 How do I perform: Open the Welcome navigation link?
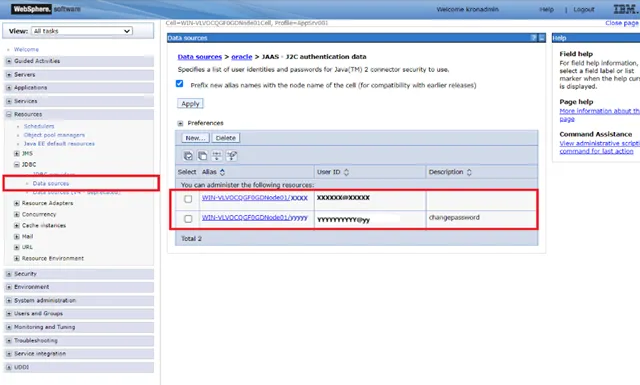[x=26, y=49]
